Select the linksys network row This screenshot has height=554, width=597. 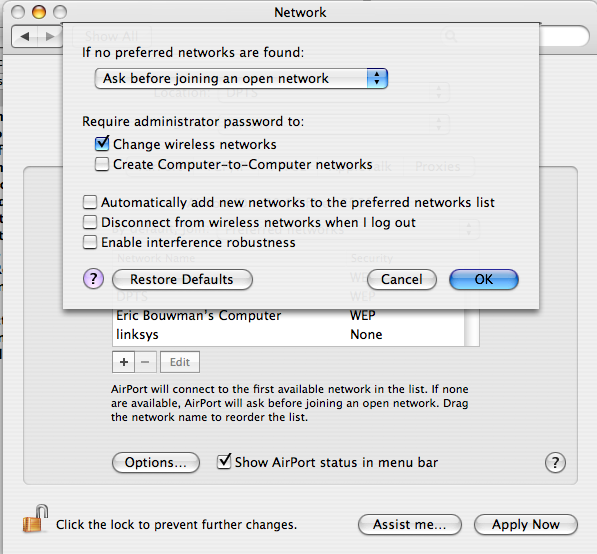(x=288, y=335)
